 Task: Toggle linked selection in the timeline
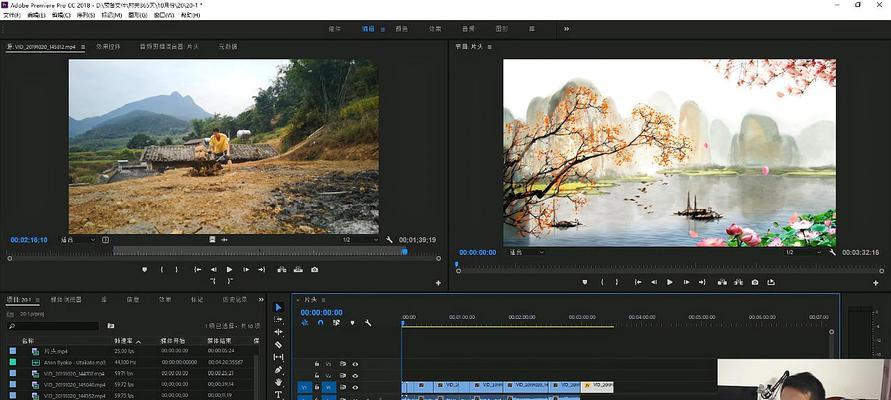[x=336, y=323]
